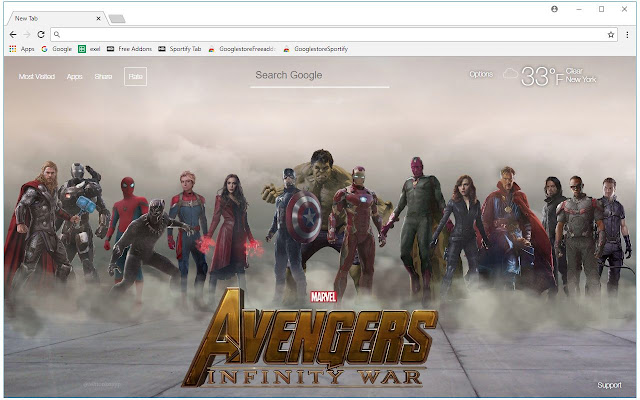Select the New Tab browser tab
The image size is (640, 400).
coord(55,18)
